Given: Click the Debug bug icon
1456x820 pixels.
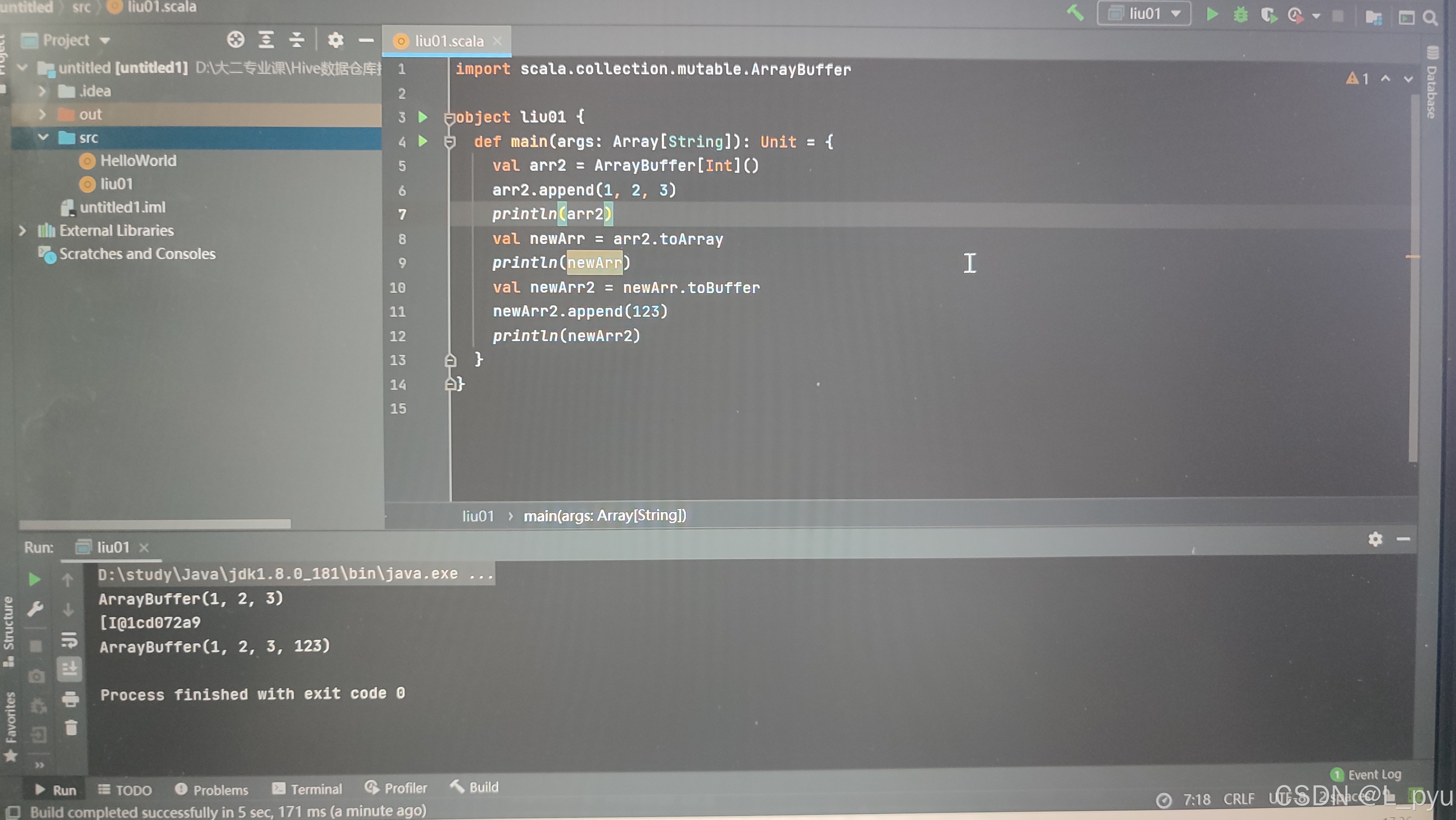Looking at the screenshot, I should pos(1240,15).
